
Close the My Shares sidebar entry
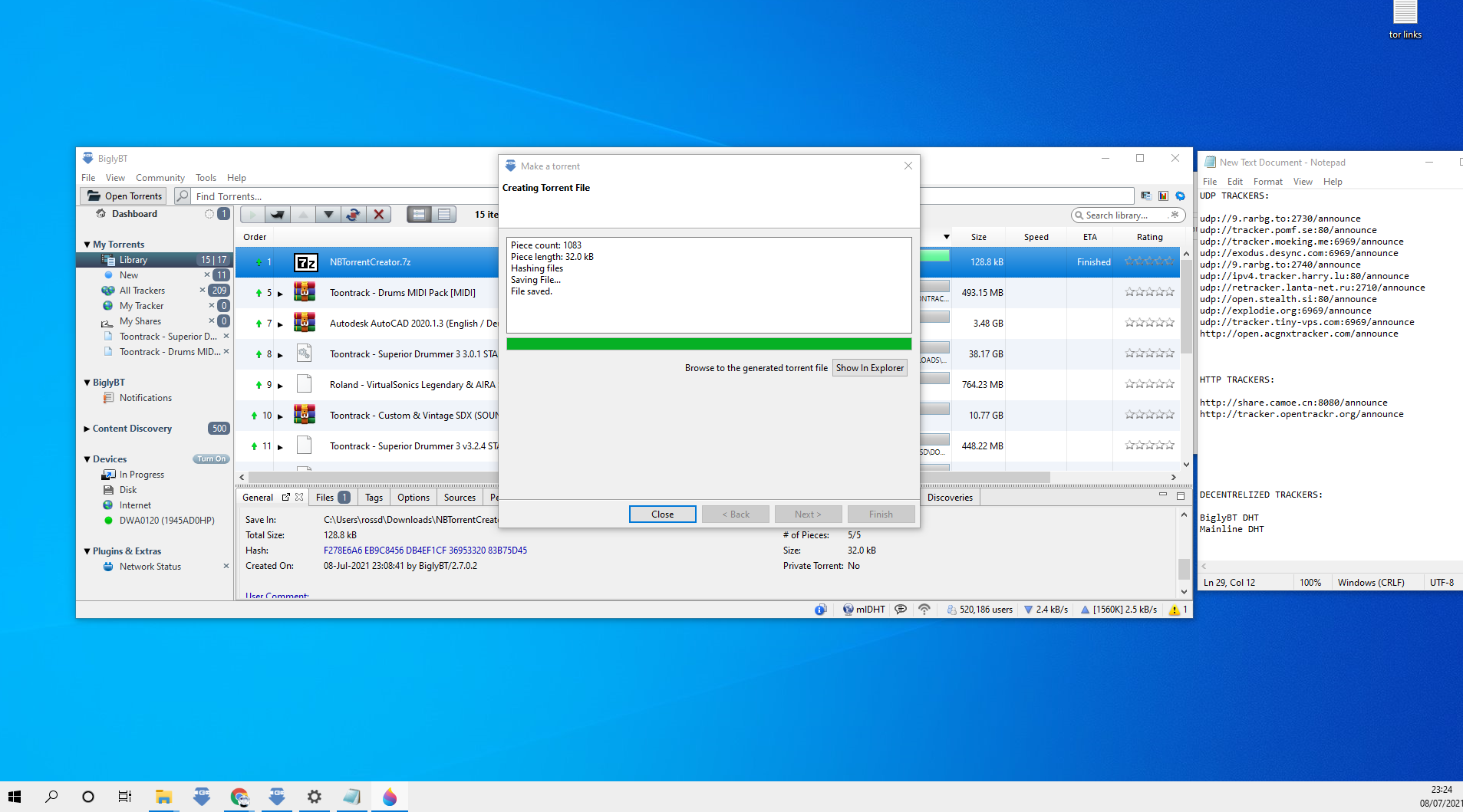(211, 321)
